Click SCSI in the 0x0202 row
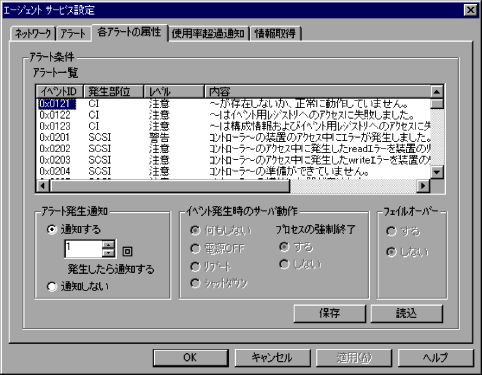 tap(100, 149)
